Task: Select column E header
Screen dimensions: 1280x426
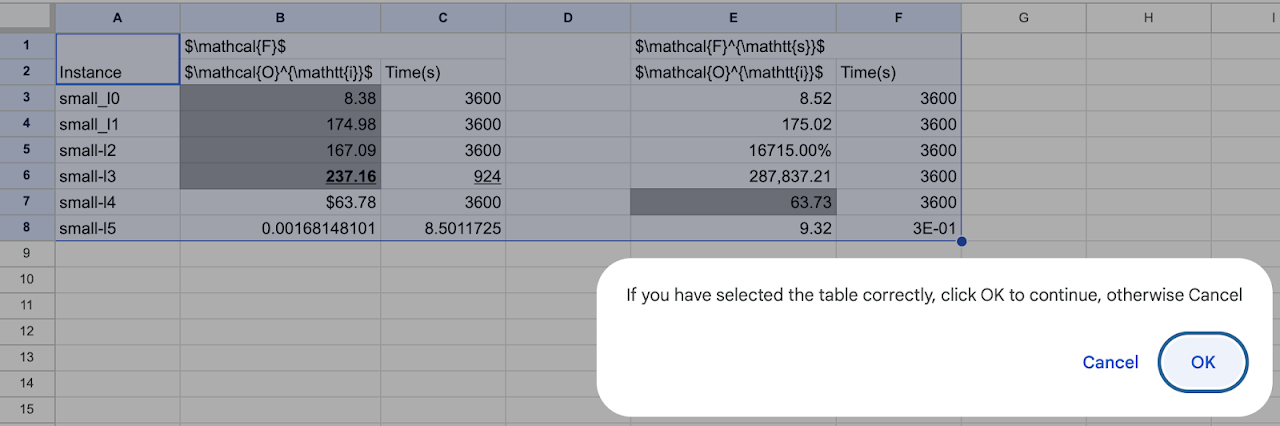Action: point(733,17)
